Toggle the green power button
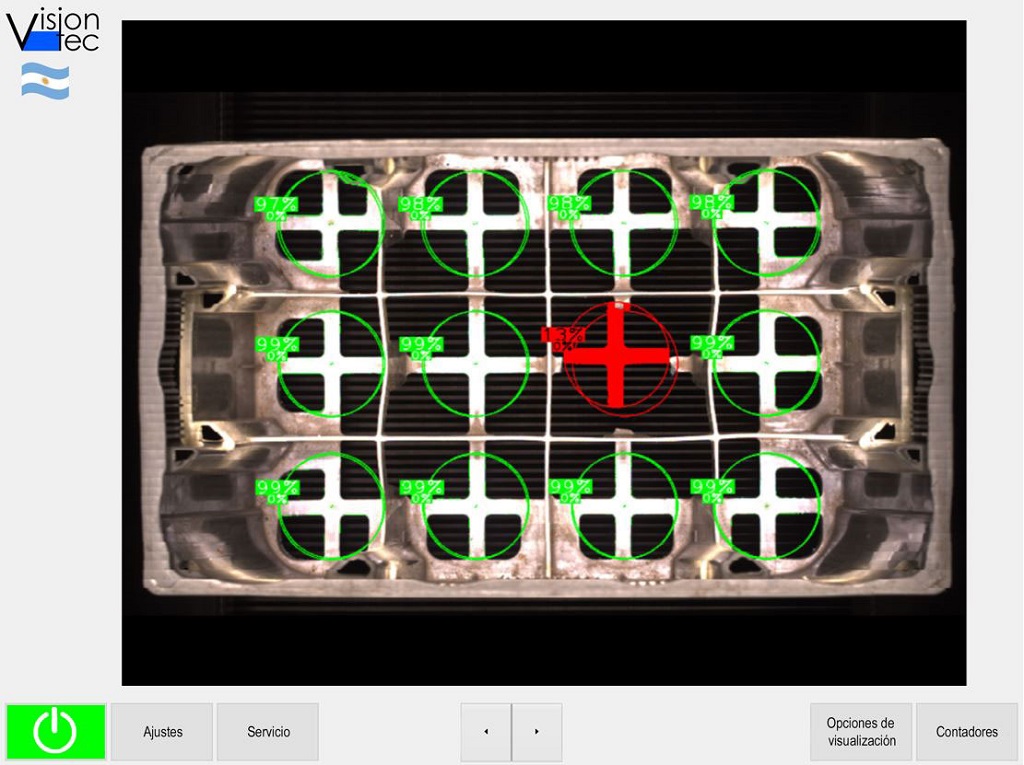 click(56, 732)
